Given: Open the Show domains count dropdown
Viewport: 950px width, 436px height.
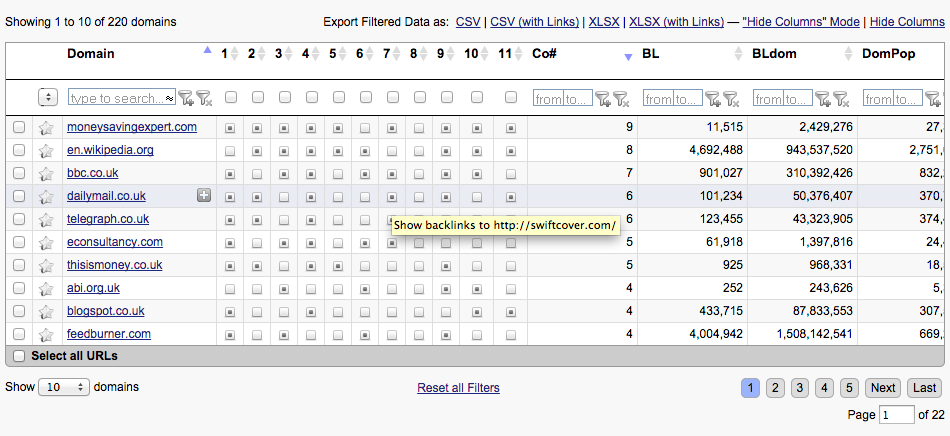Looking at the screenshot, I should (x=64, y=387).
